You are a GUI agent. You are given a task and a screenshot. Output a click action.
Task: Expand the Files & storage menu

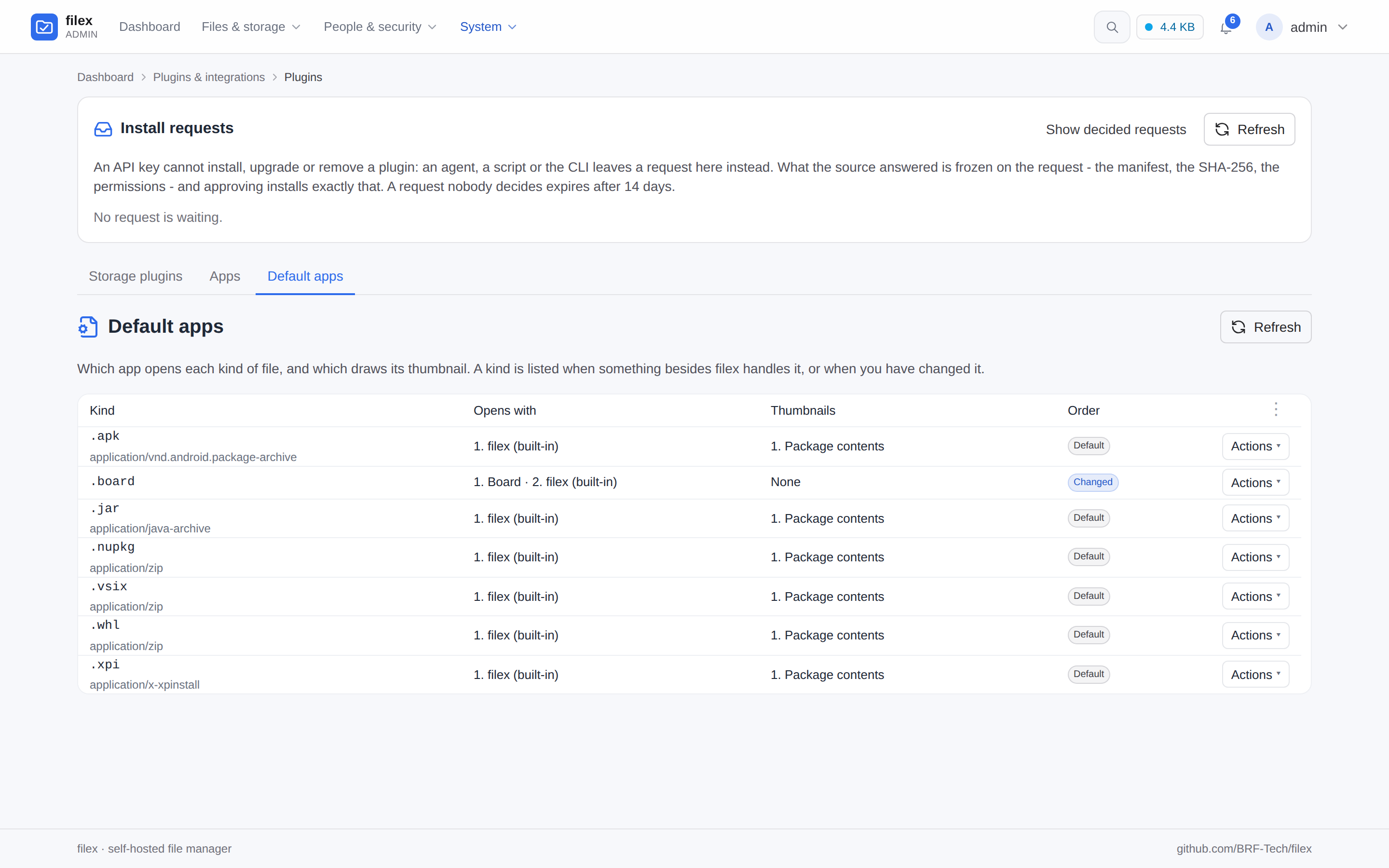[x=251, y=27]
